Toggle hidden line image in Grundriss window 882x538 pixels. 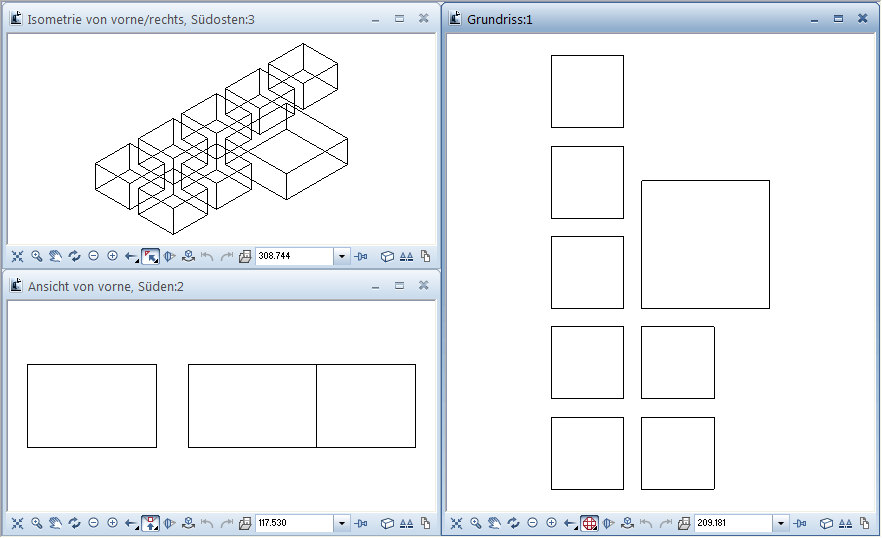826,523
